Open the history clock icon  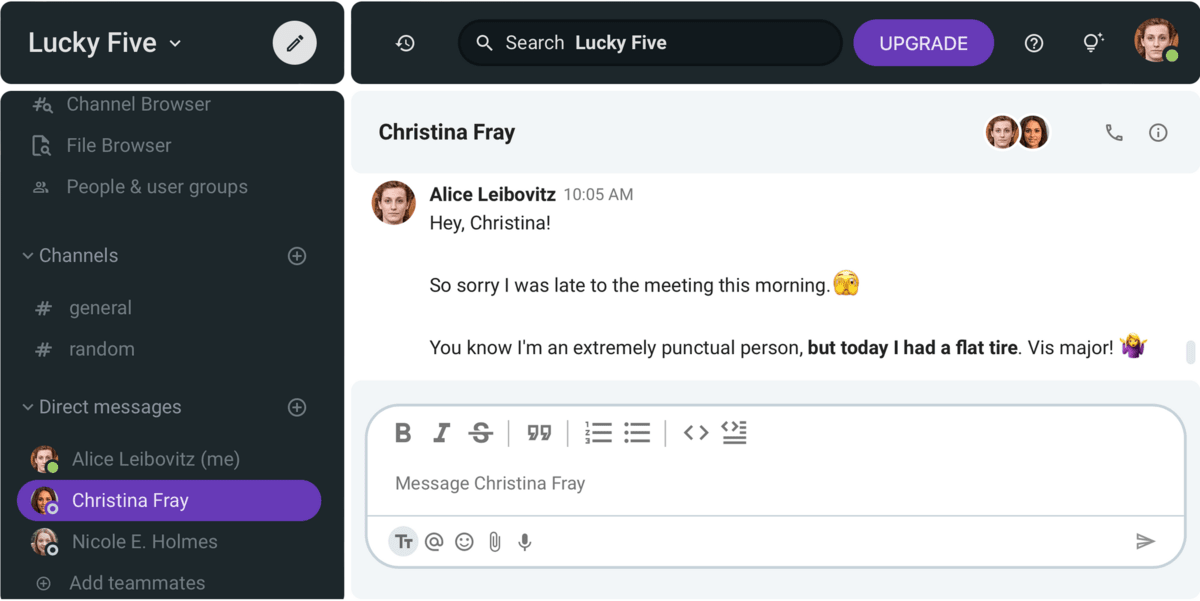click(405, 43)
